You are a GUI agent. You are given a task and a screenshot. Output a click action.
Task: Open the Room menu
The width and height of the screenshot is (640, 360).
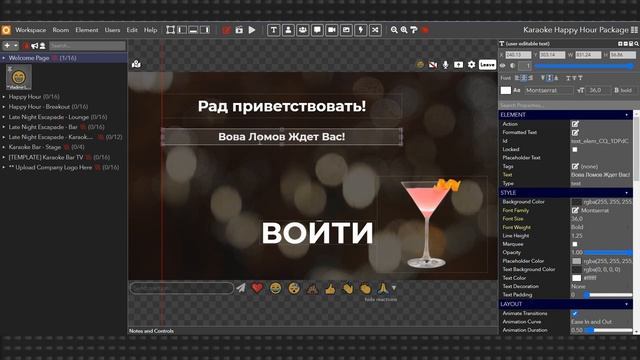60,30
